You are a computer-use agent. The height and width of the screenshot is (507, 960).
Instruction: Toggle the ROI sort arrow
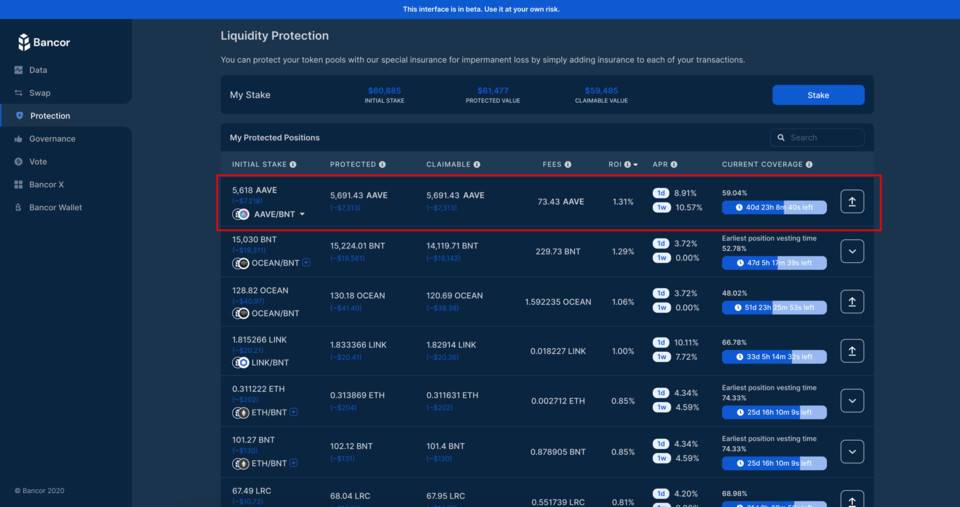[x=636, y=165]
